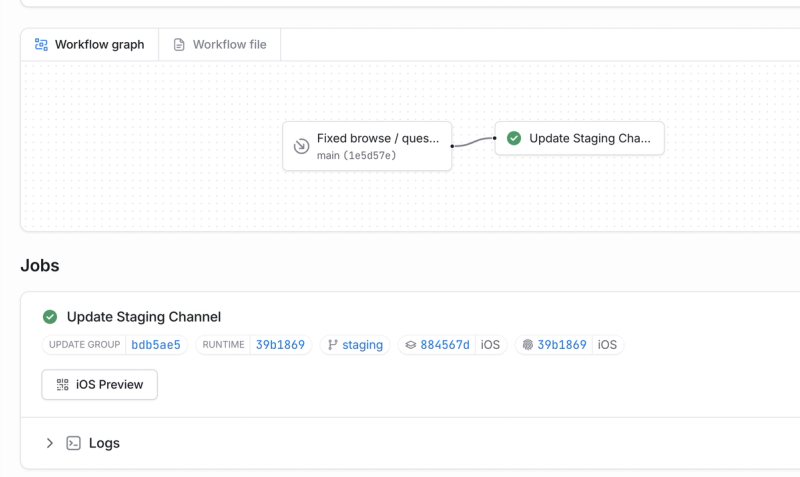The height and width of the screenshot is (477, 800).
Task: Open runtime 39b1869 link
Action: click(280, 345)
